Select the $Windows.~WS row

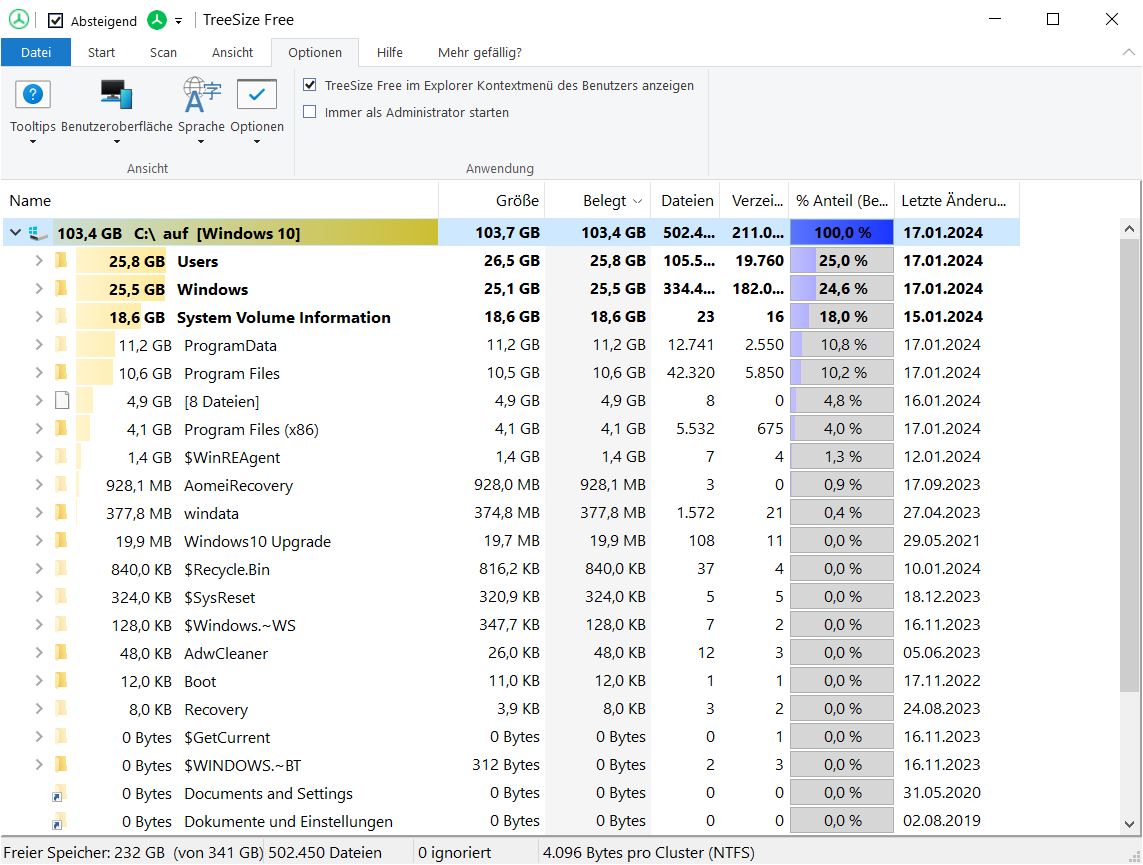click(510, 625)
